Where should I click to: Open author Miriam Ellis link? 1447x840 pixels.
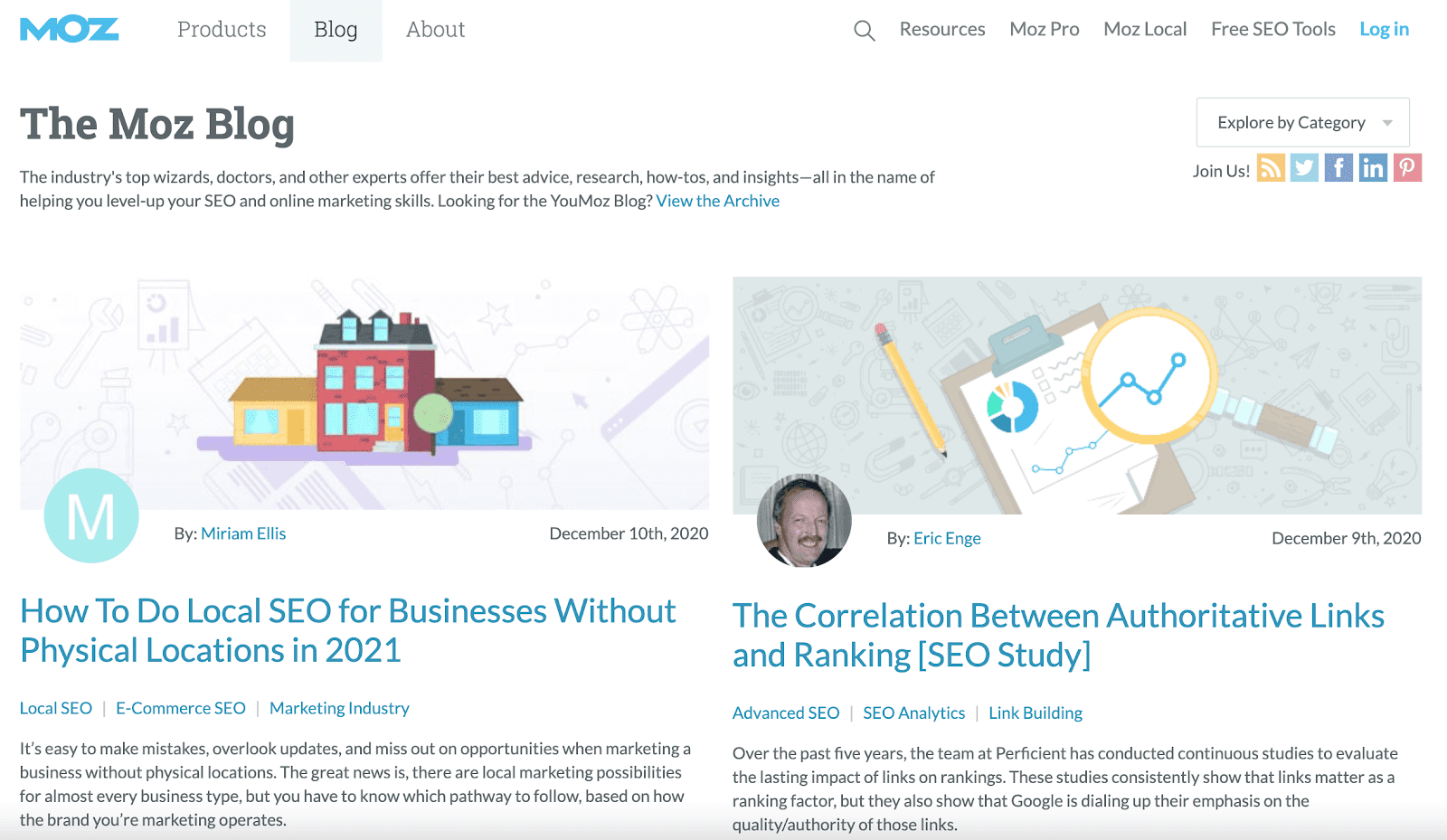(243, 533)
